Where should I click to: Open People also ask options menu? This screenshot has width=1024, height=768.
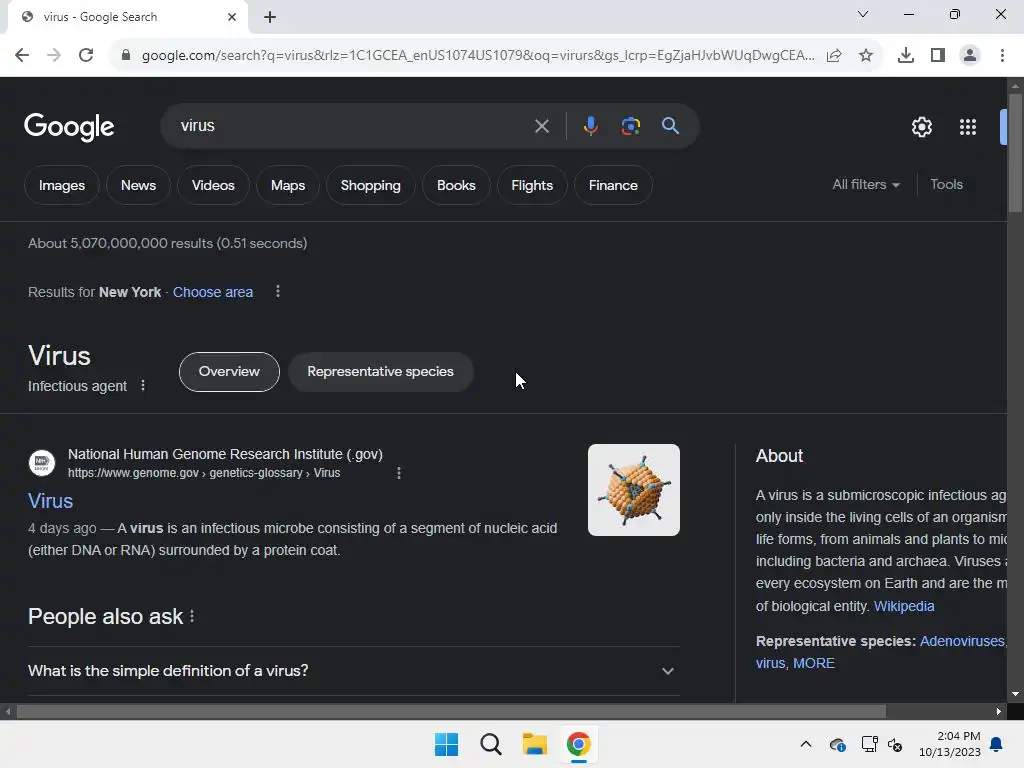coord(192,616)
